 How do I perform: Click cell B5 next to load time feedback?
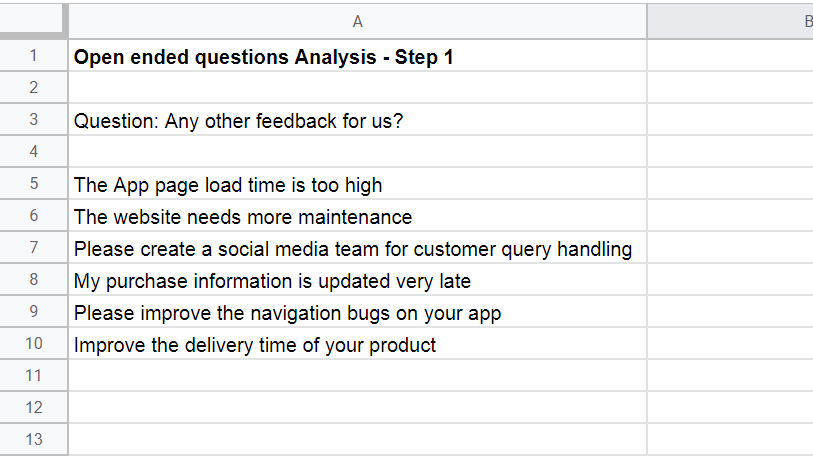731,184
